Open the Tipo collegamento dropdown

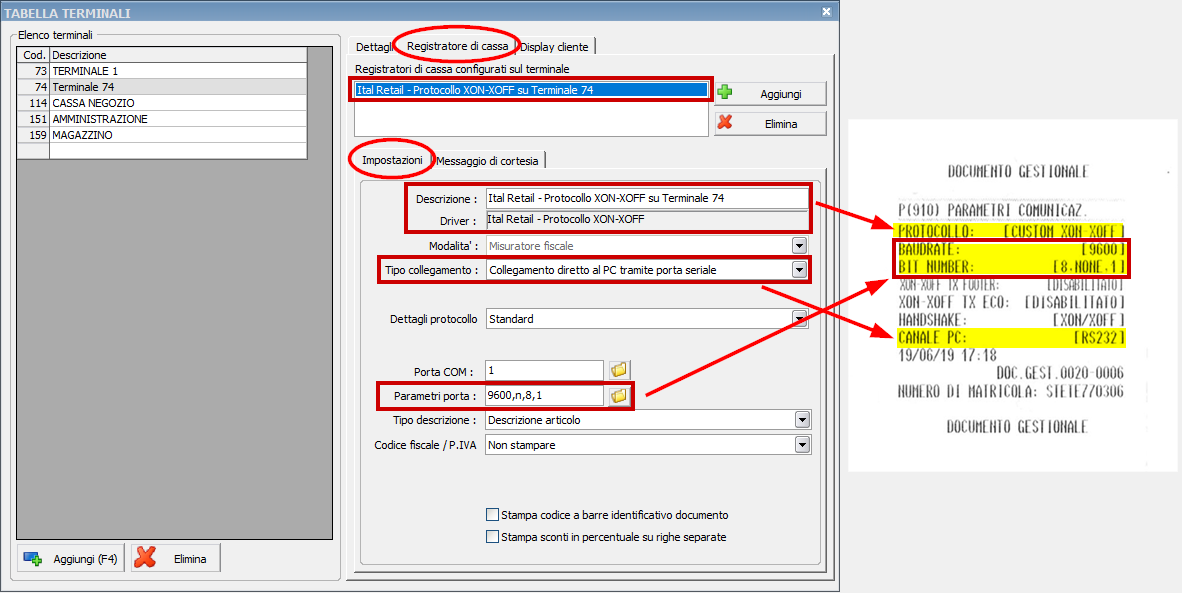click(798, 270)
